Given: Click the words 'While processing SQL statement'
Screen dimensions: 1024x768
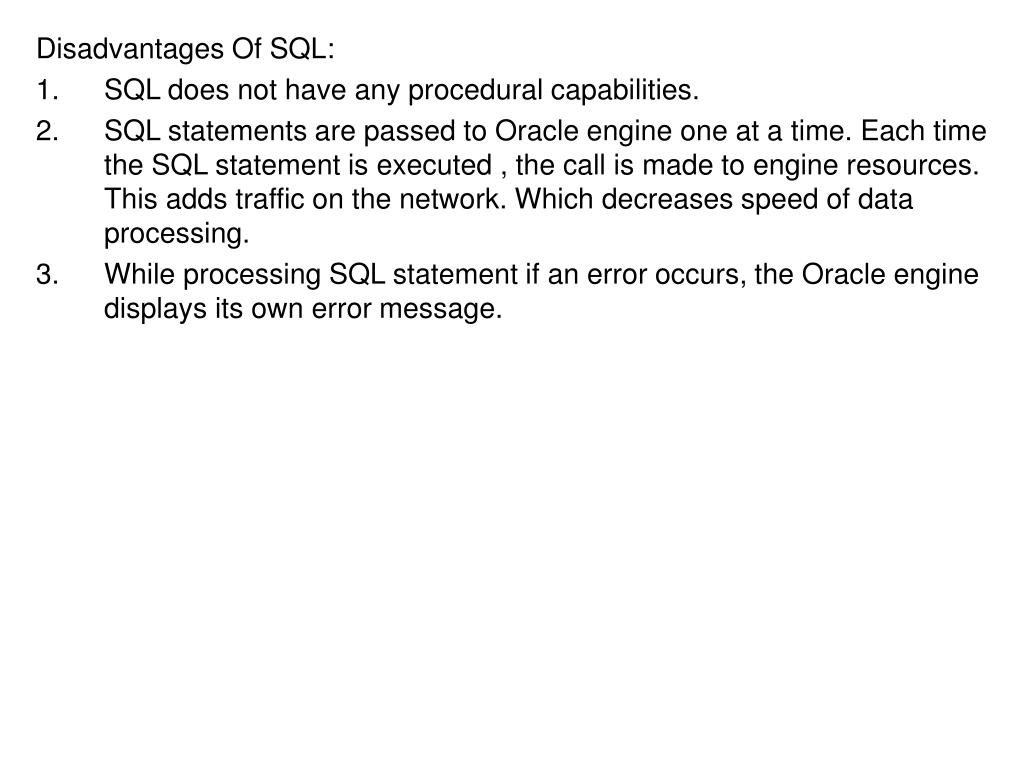Looking at the screenshot, I should pos(311,274).
